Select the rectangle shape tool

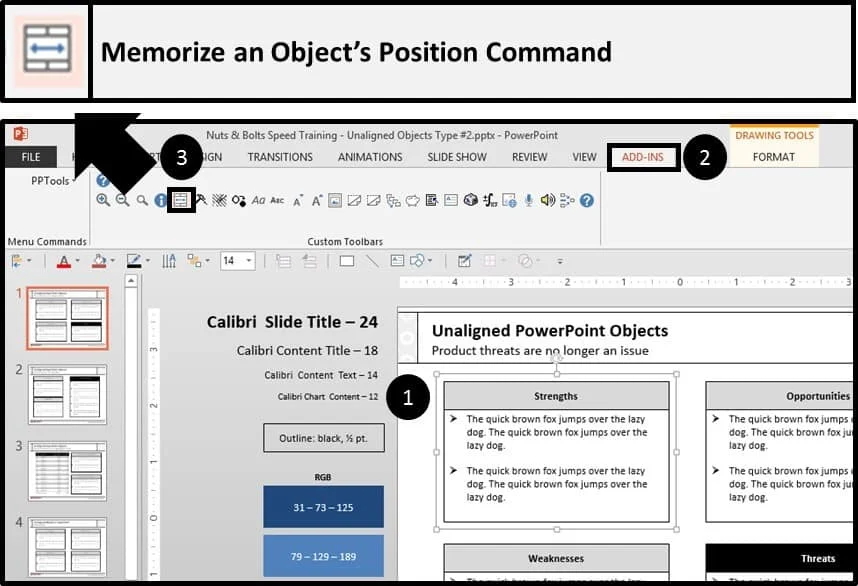coord(347,261)
